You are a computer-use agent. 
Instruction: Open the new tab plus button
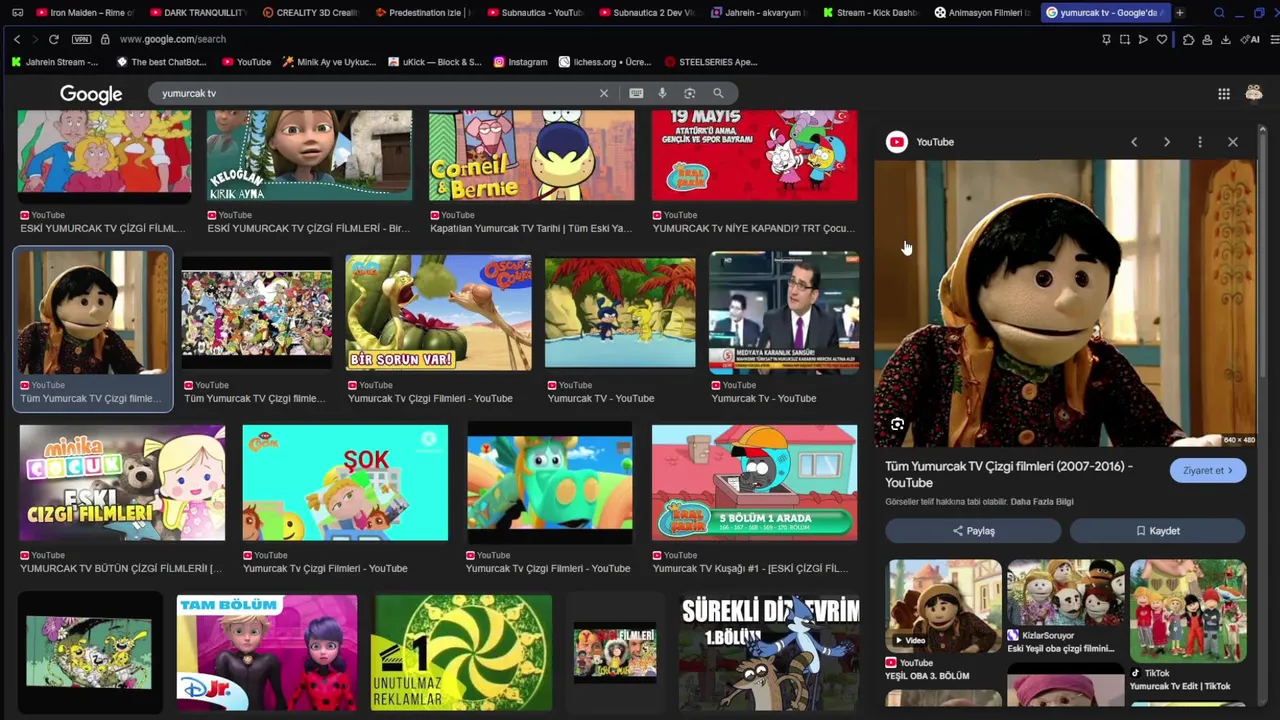(x=1180, y=13)
